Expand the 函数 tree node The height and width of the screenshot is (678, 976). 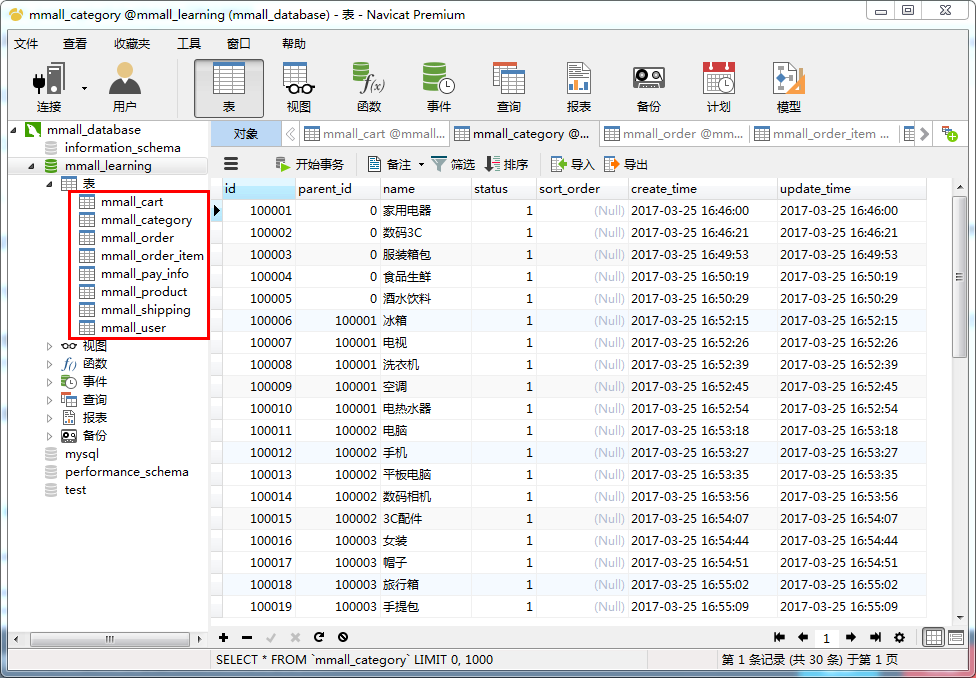tap(50, 364)
